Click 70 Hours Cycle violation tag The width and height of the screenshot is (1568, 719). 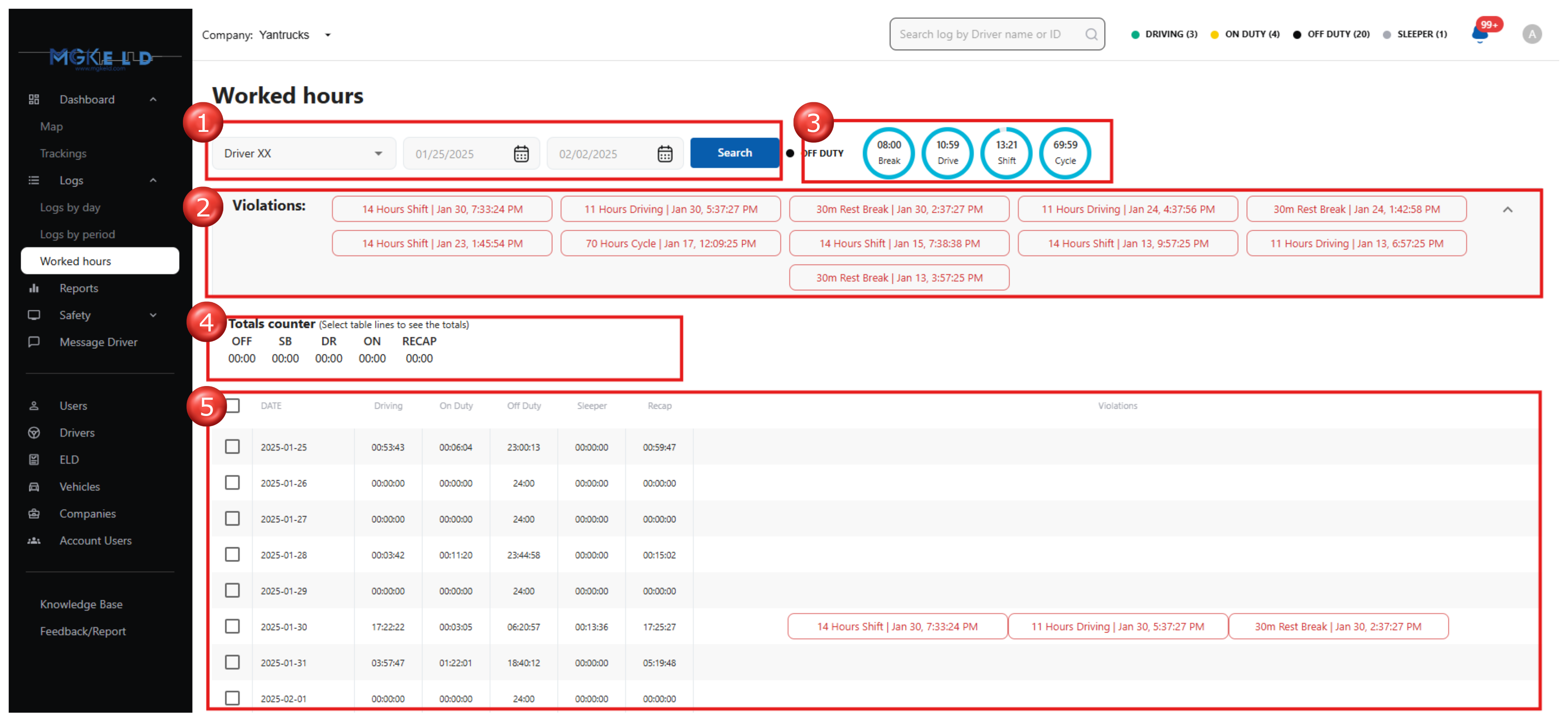point(670,243)
